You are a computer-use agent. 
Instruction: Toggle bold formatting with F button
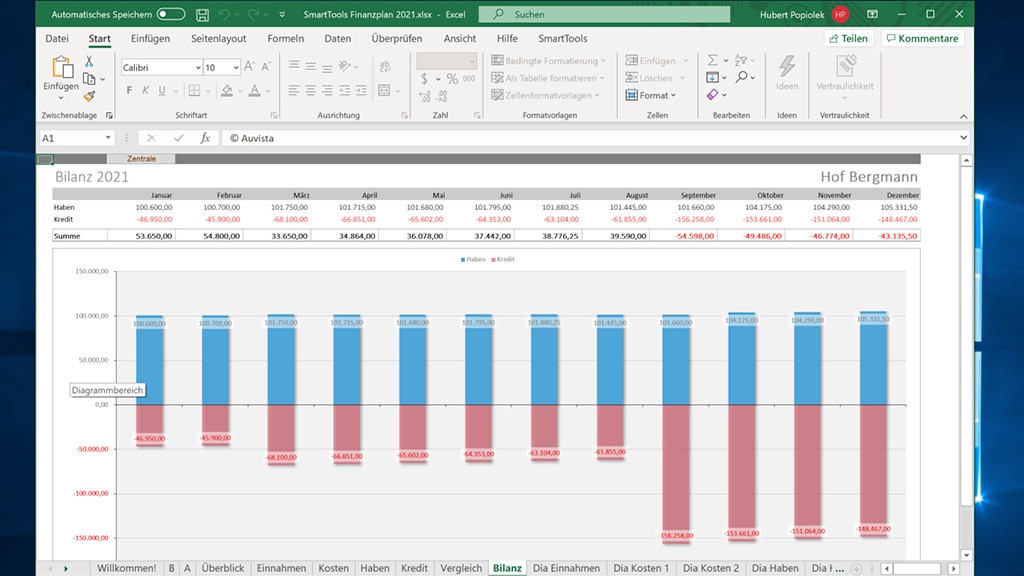pyautogui.click(x=129, y=90)
